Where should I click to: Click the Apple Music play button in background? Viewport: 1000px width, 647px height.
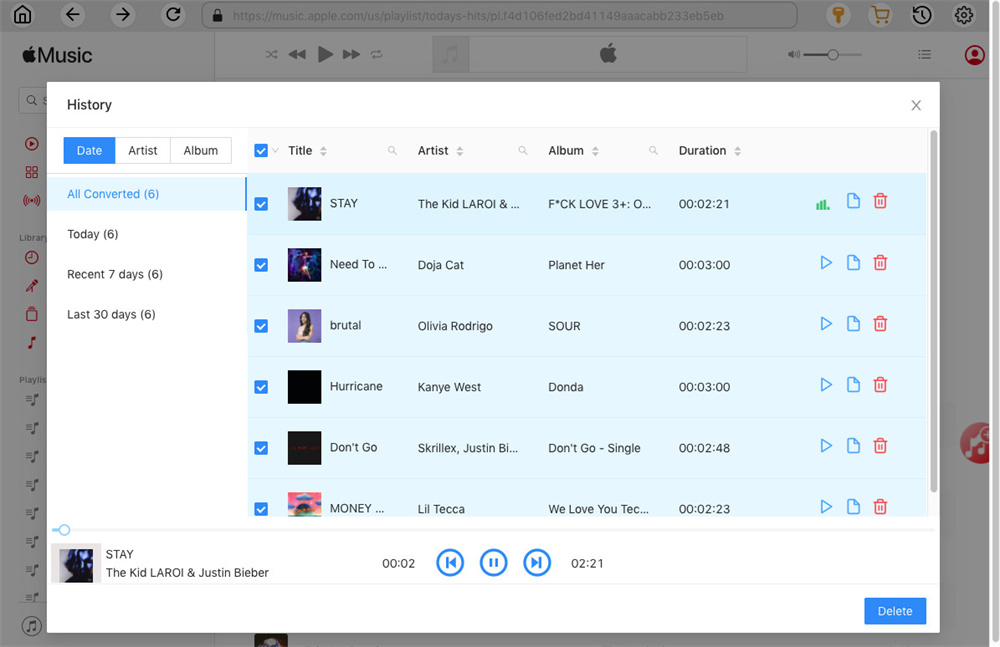[325, 55]
